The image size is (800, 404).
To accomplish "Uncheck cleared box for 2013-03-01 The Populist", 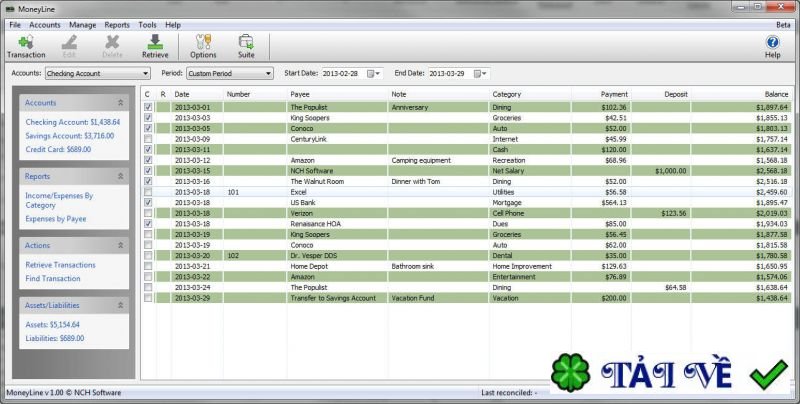I will 148,108.
